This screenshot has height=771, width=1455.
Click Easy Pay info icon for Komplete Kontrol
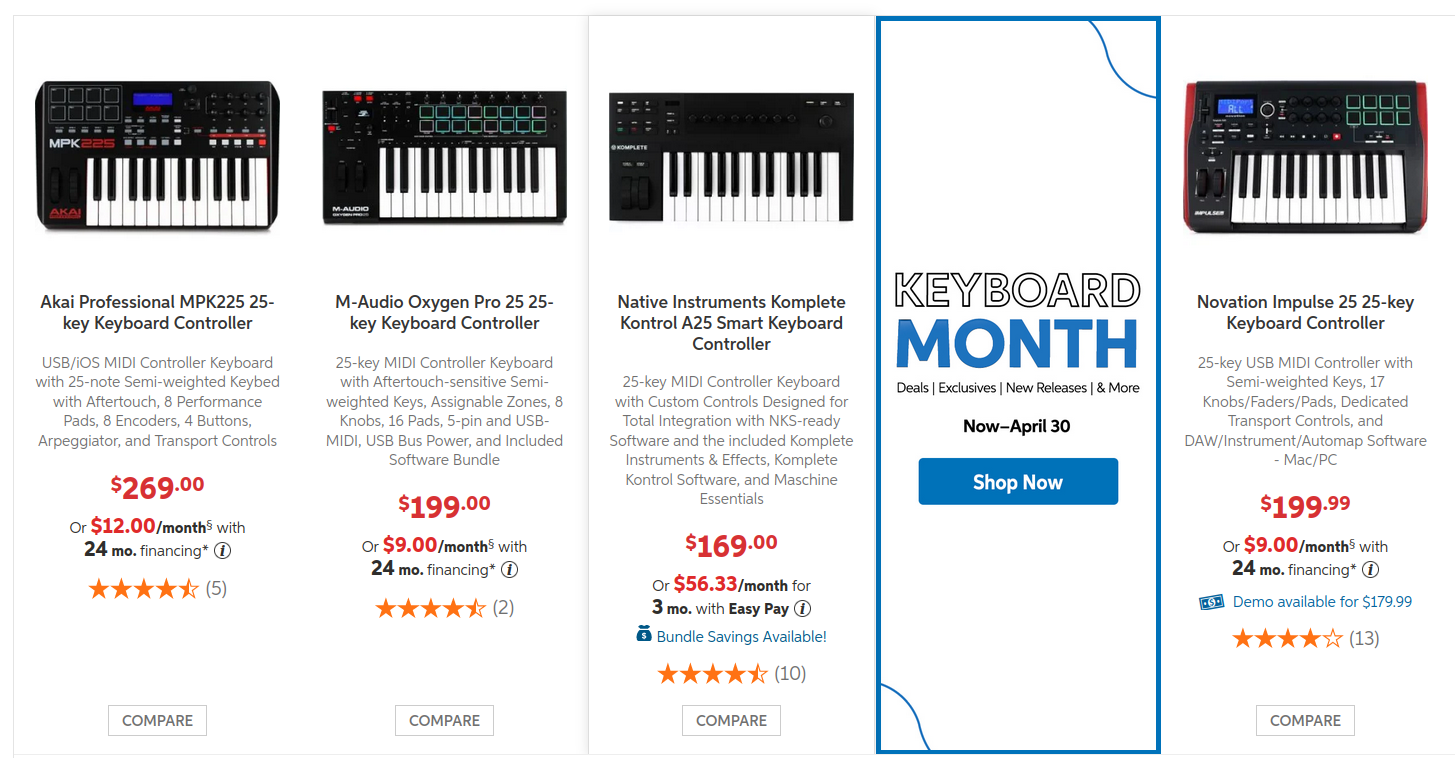click(802, 608)
